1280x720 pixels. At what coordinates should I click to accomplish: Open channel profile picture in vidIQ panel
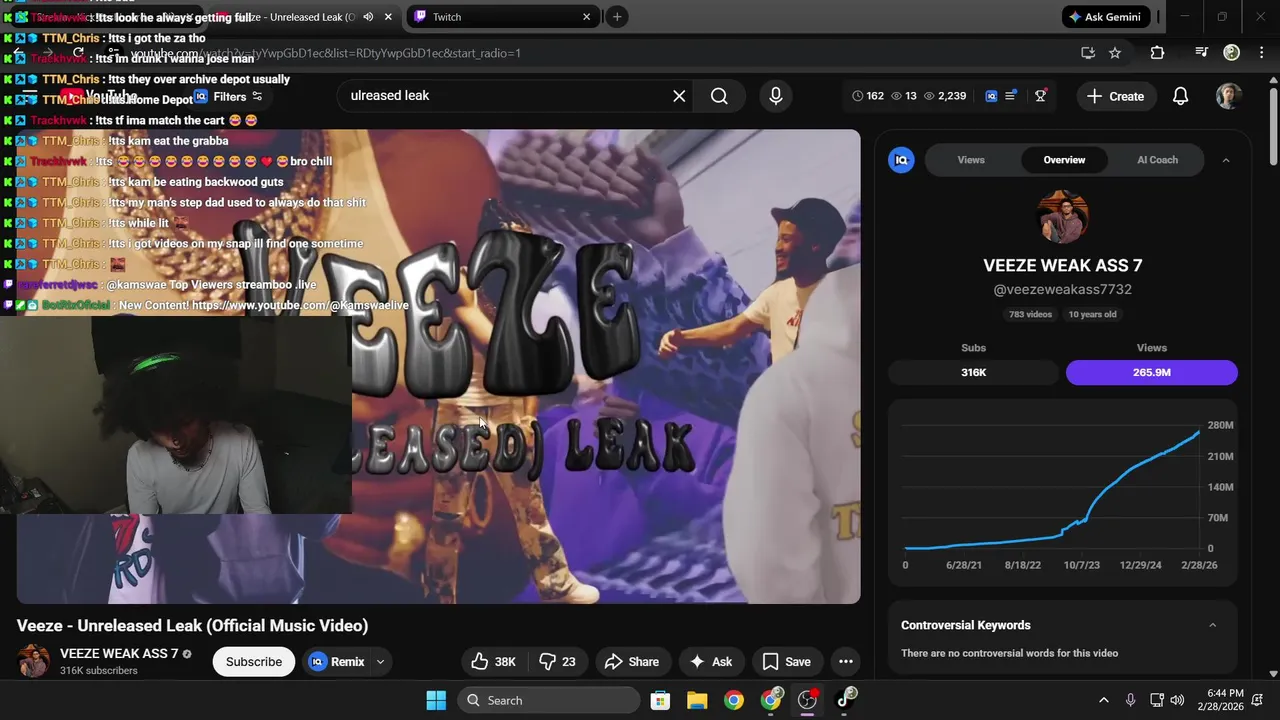coord(1063,216)
